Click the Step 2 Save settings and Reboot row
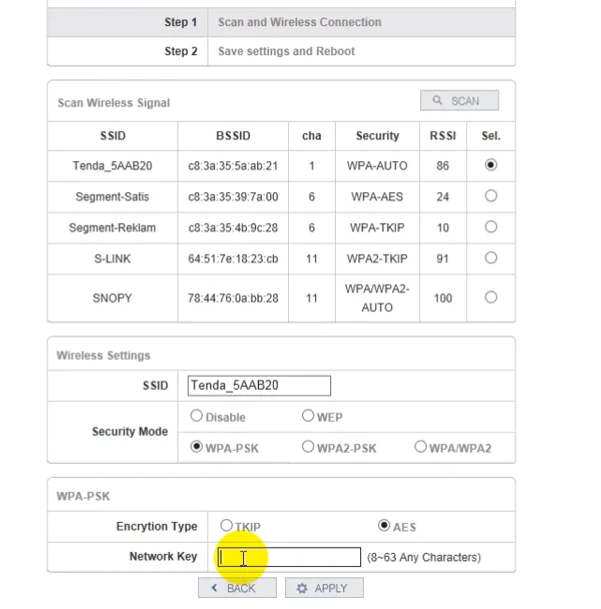Screen dimensions: 601x609 pyautogui.click(x=281, y=51)
